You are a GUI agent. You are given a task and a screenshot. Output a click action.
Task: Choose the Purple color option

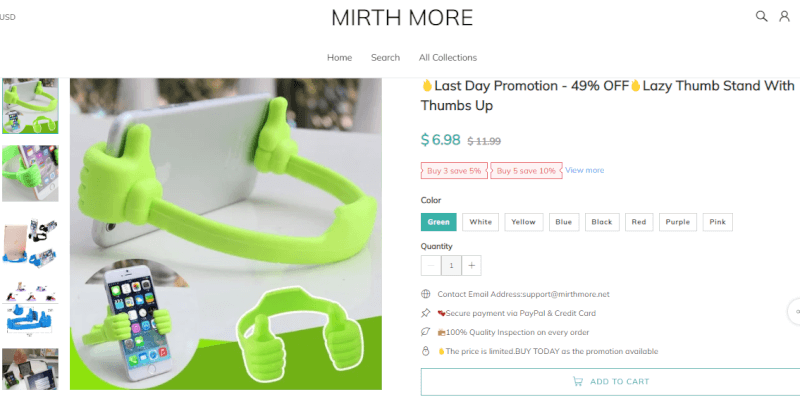click(678, 222)
